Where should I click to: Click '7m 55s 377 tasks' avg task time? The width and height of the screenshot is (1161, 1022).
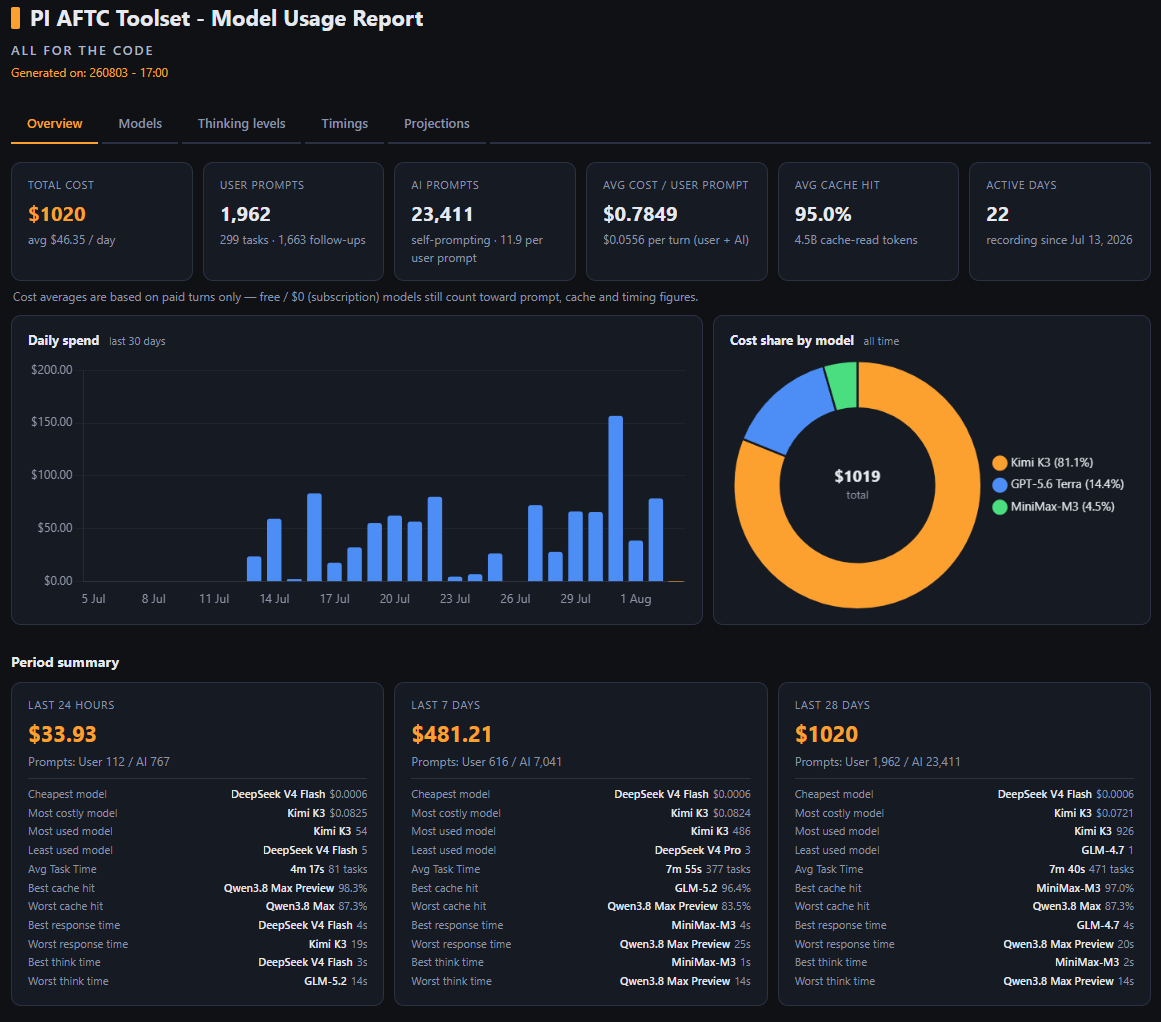pyautogui.click(x=708, y=869)
